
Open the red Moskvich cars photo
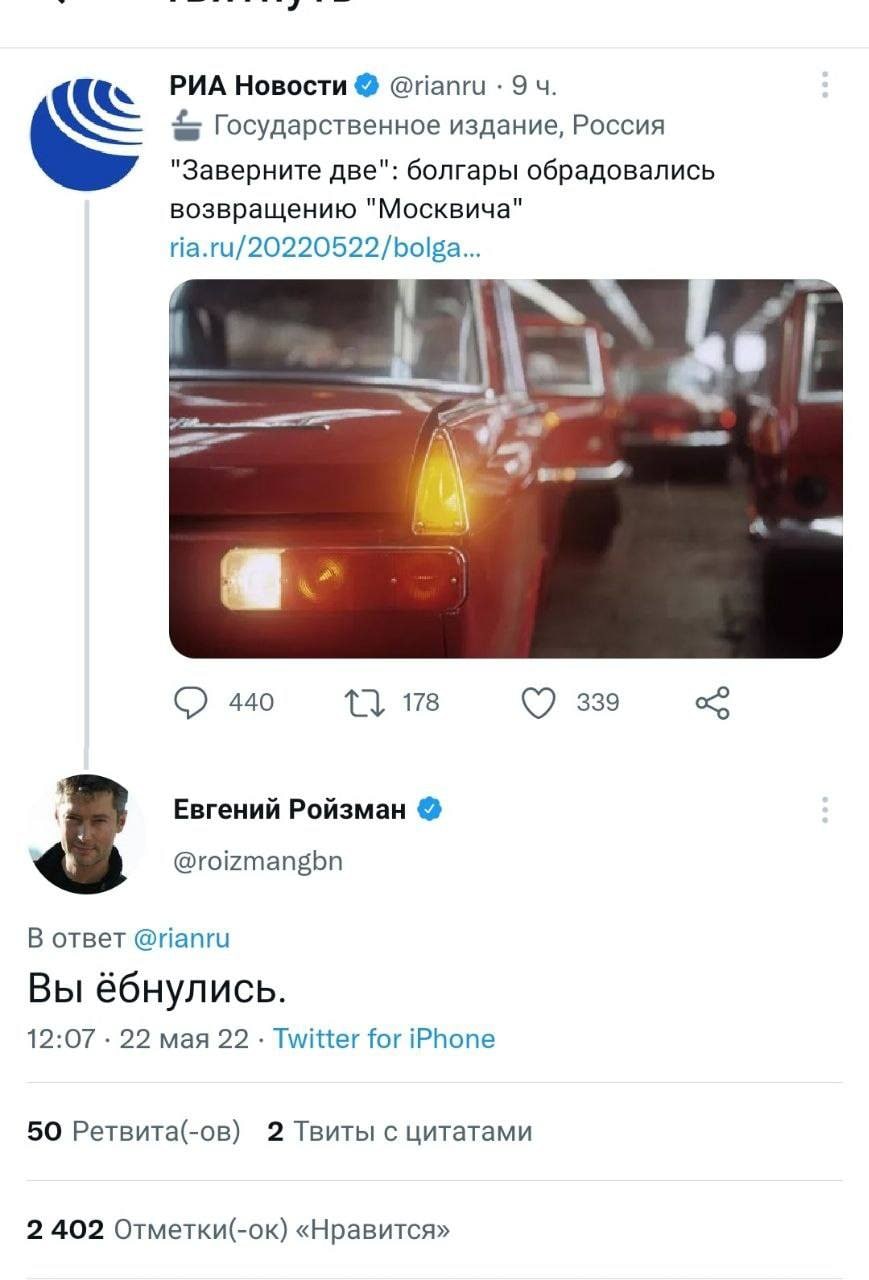[x=505, y=468]
